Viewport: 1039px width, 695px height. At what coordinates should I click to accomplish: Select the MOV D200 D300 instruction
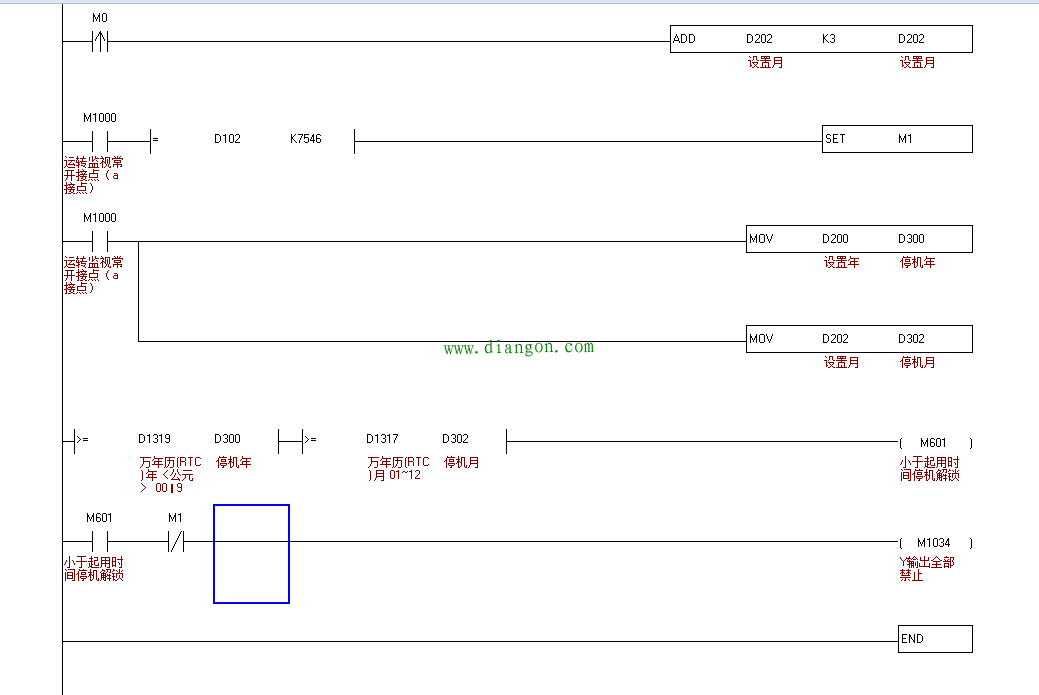pos(858,239)
